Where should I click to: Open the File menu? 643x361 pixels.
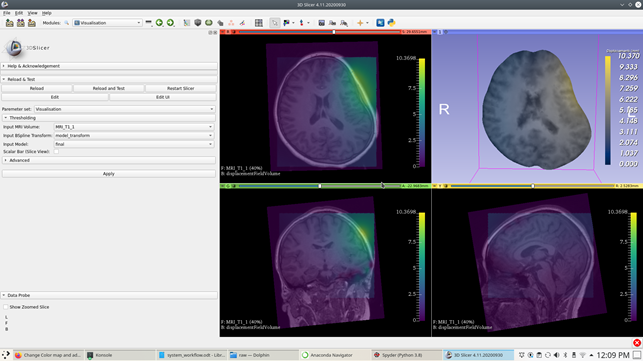click(x=7, y=13)
